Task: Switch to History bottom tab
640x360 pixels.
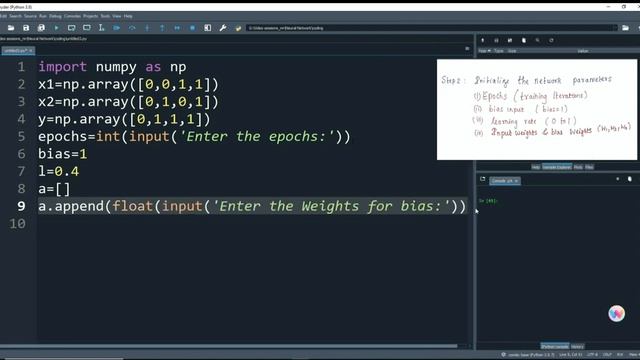Action: [577, 346]
